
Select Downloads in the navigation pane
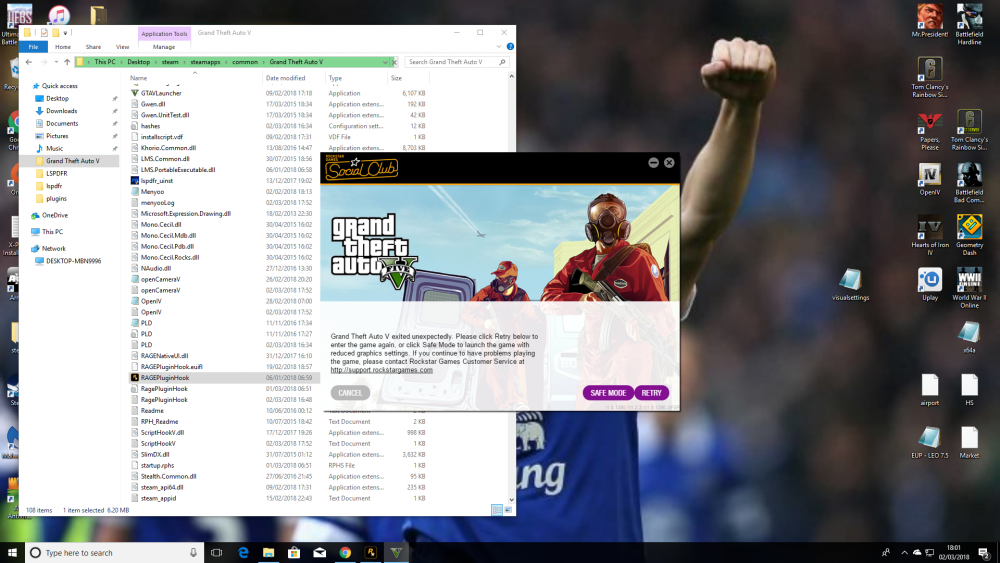click(61, 111)
